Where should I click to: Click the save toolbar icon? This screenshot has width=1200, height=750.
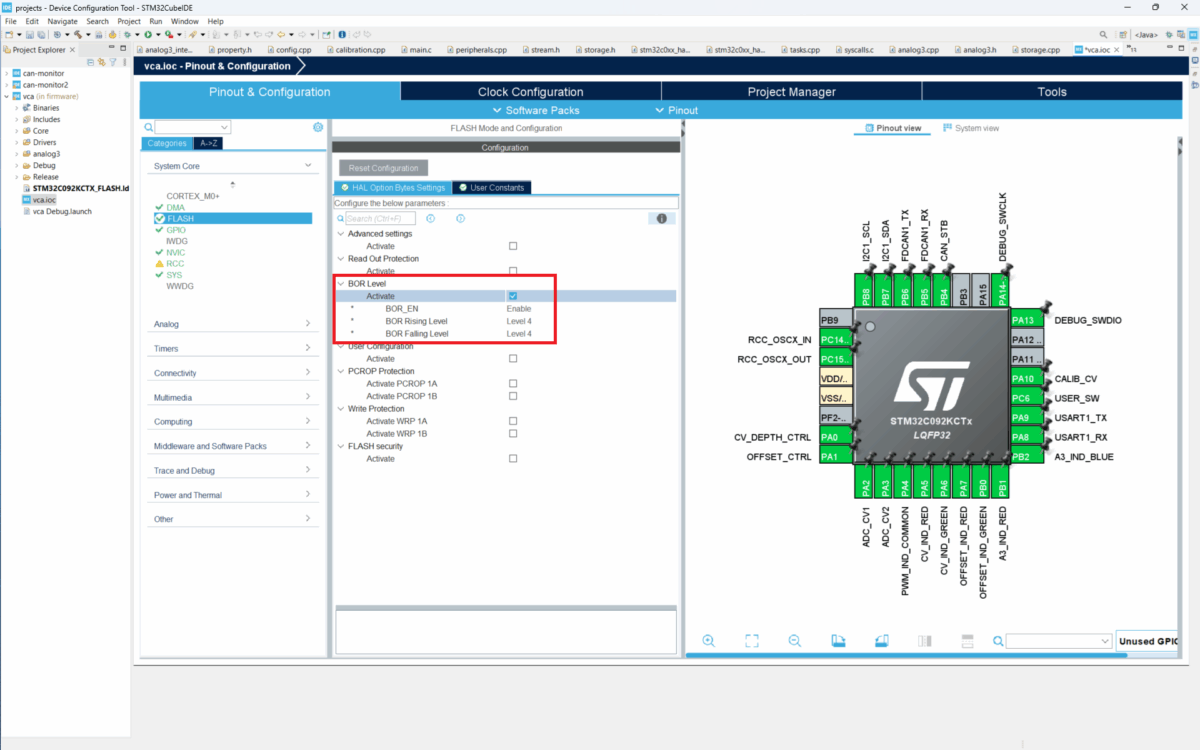(28, 34)
